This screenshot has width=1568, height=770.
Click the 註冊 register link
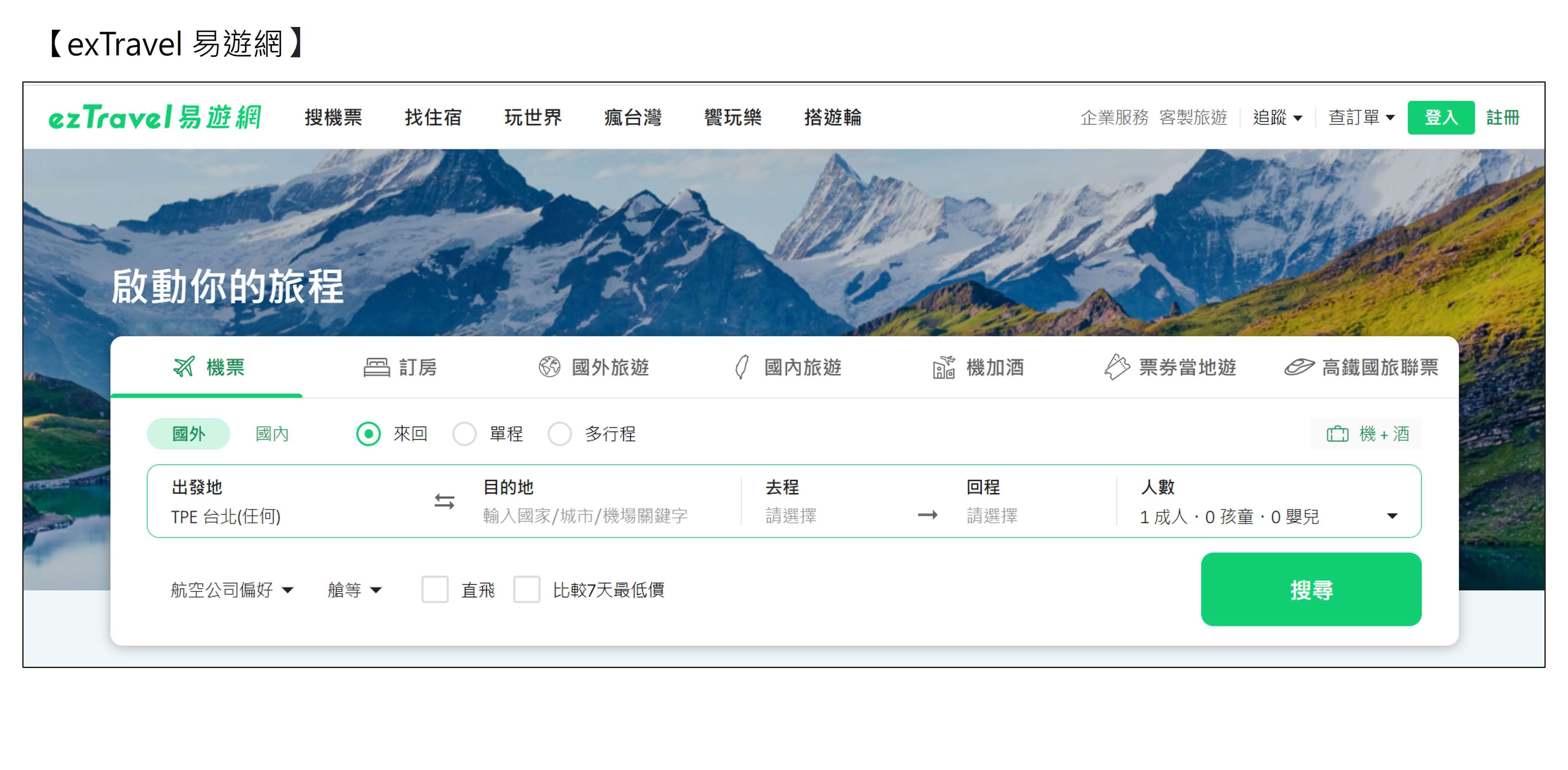[1502, 117]
